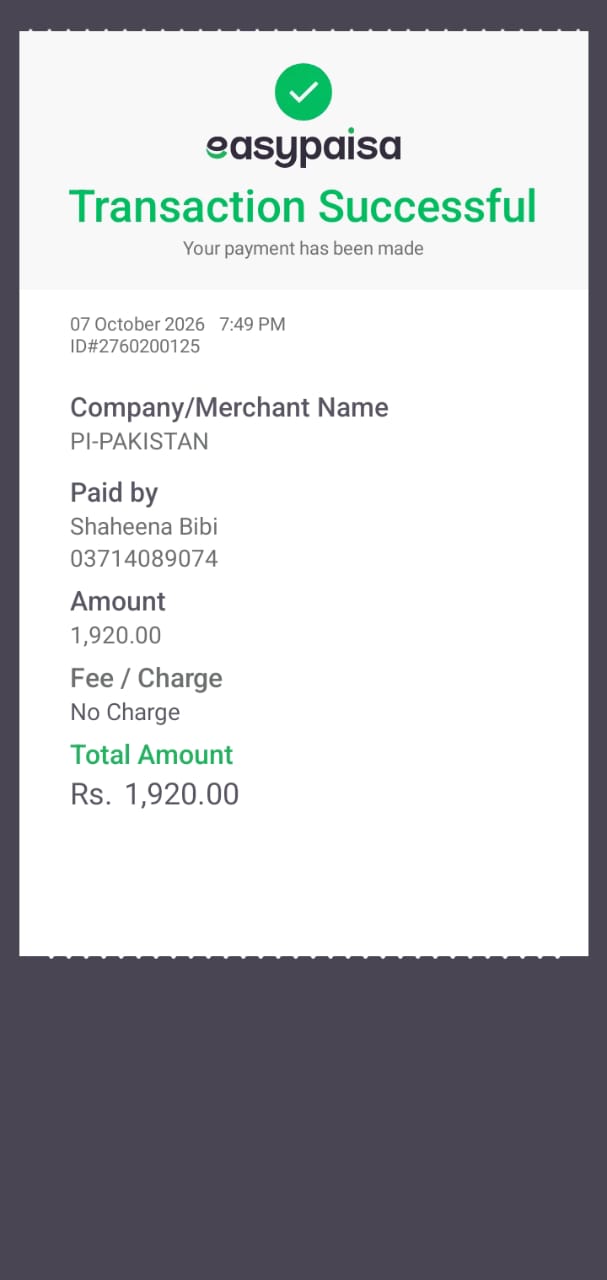Viewport: 607px width, 1280px height.
Task: Click the easypaisa logo
Action: 303,148
